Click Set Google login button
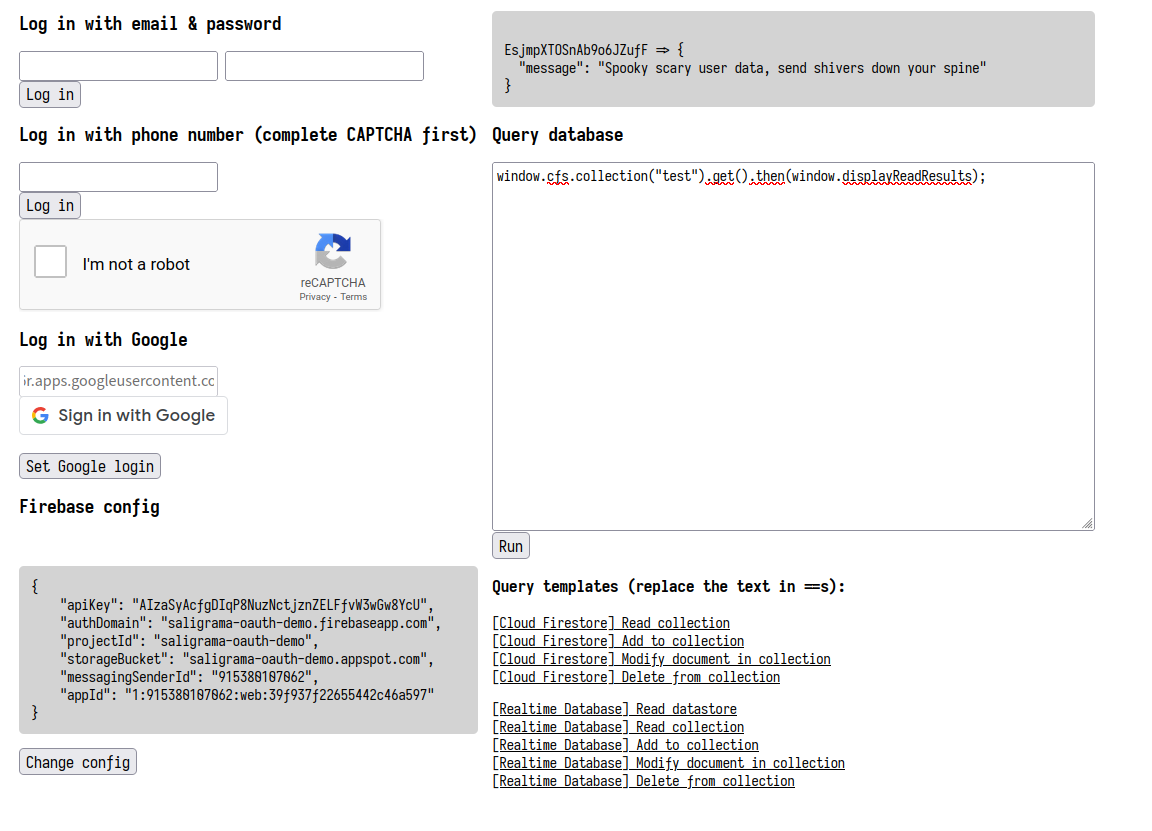1152x831 pixels. point(90,467)
